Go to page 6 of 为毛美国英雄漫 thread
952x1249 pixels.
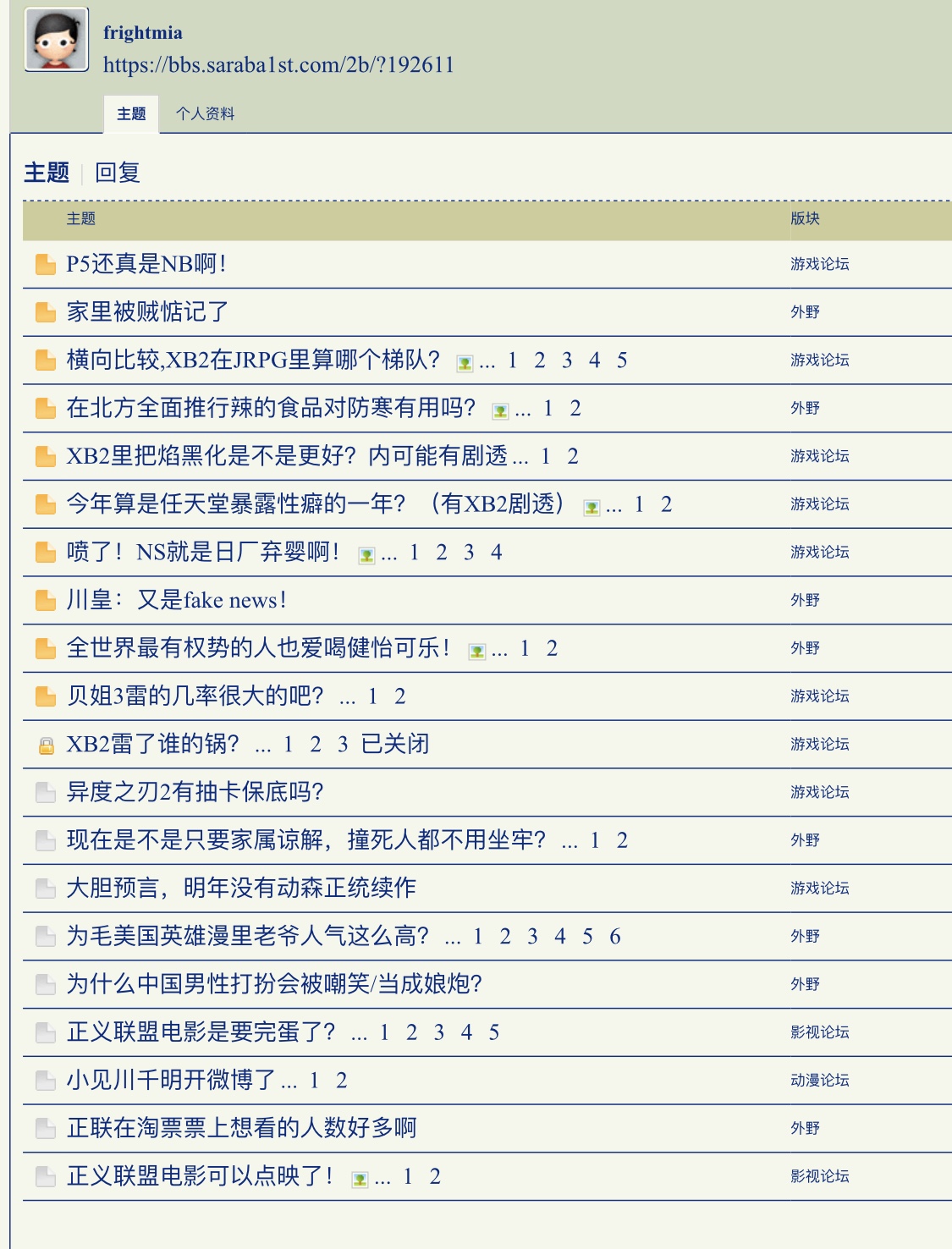click(x=615, y=937)
